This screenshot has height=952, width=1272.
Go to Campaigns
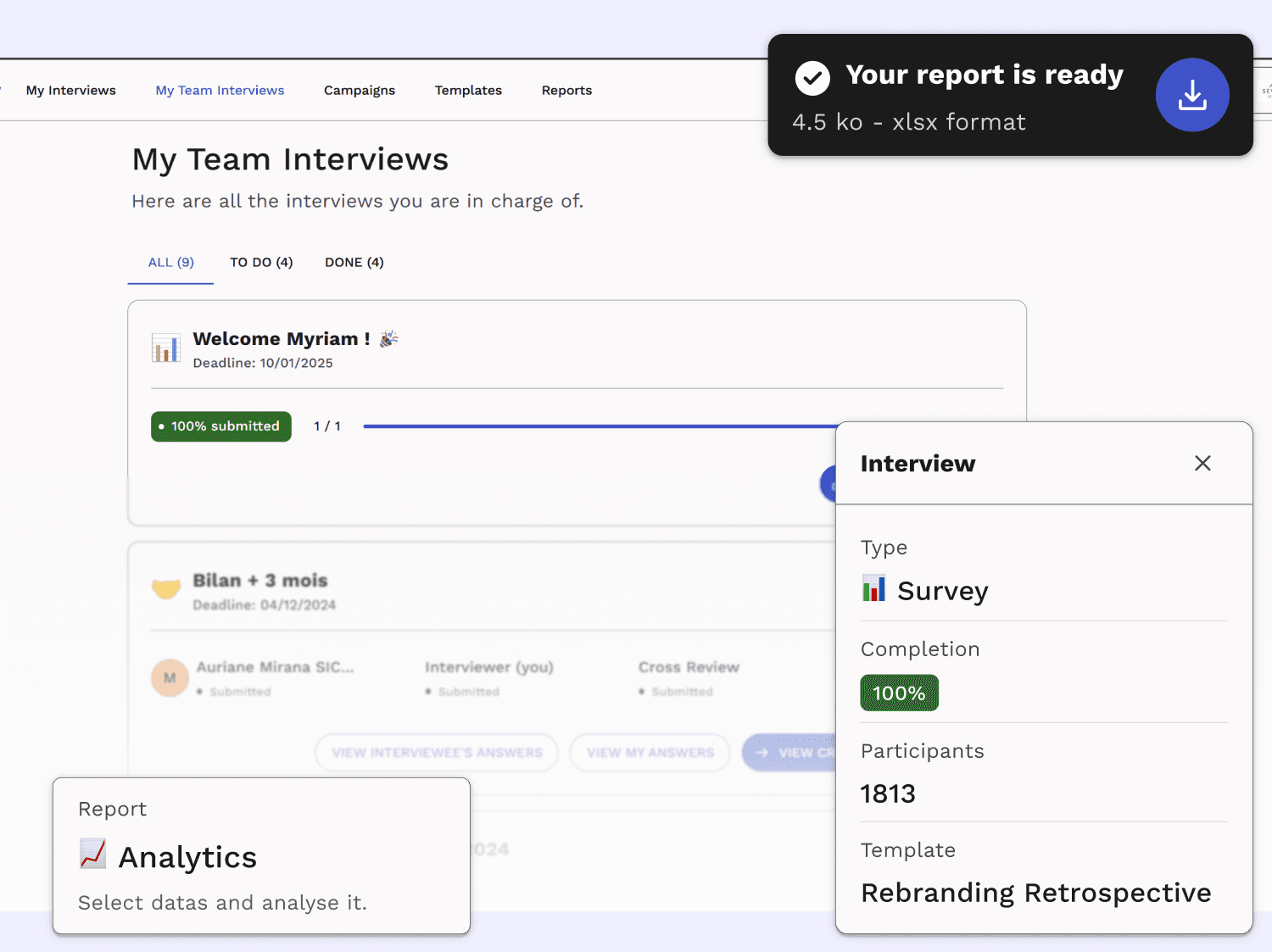360,90
